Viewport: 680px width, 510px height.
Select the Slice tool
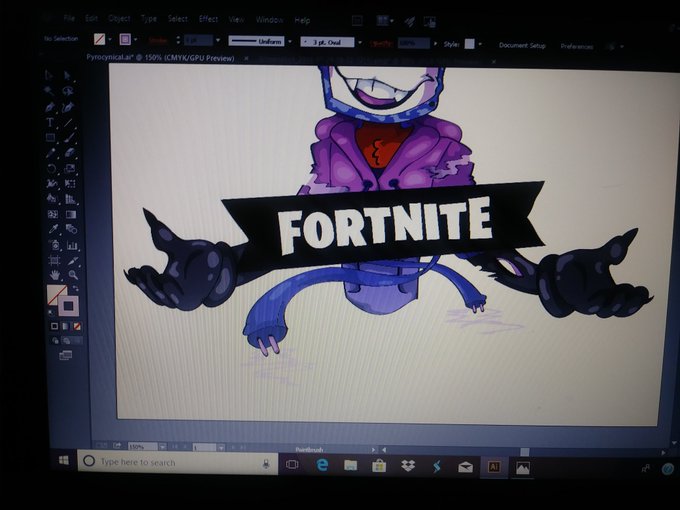[x=73, y=260]
